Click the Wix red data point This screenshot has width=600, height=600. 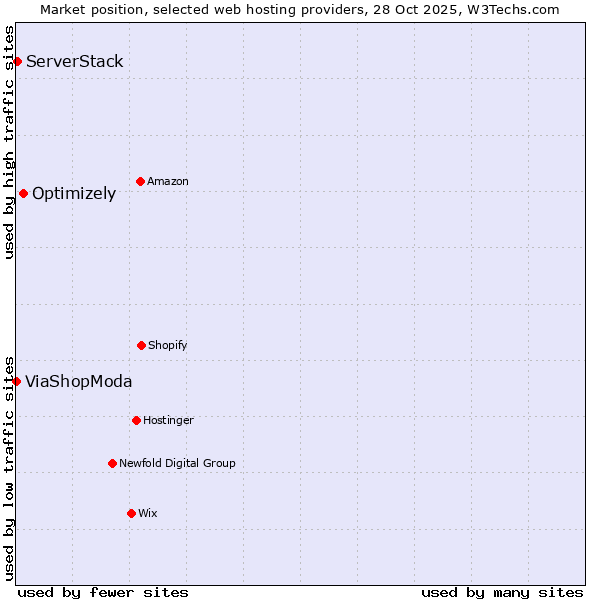pyautogui.click(x=131, y=514)
